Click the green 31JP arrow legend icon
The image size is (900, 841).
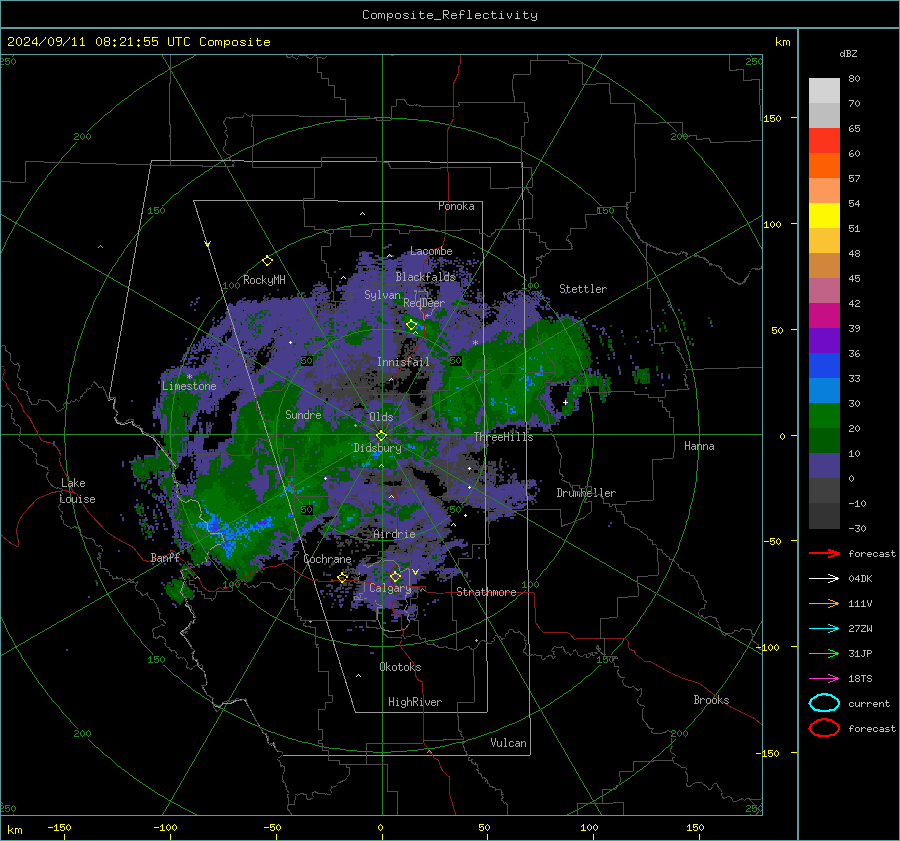[x=824, y=653]
